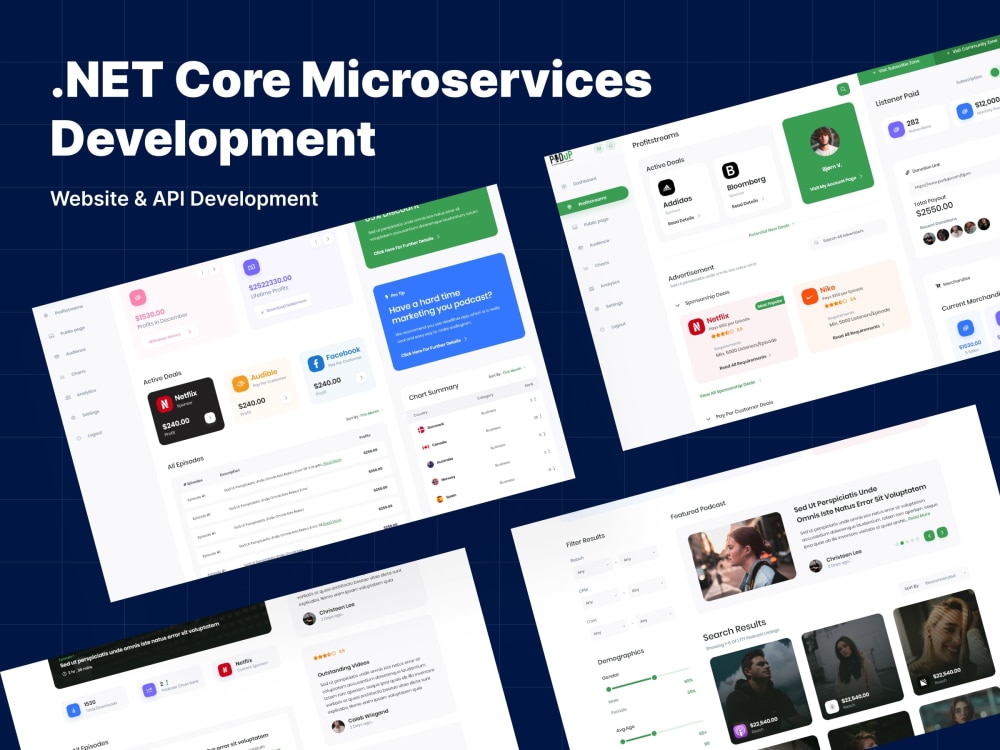The height and width of the screenshot is (750, 1000).
Task: Click the Netflix logo in the black Active Deals card
Action: point(164,404)
